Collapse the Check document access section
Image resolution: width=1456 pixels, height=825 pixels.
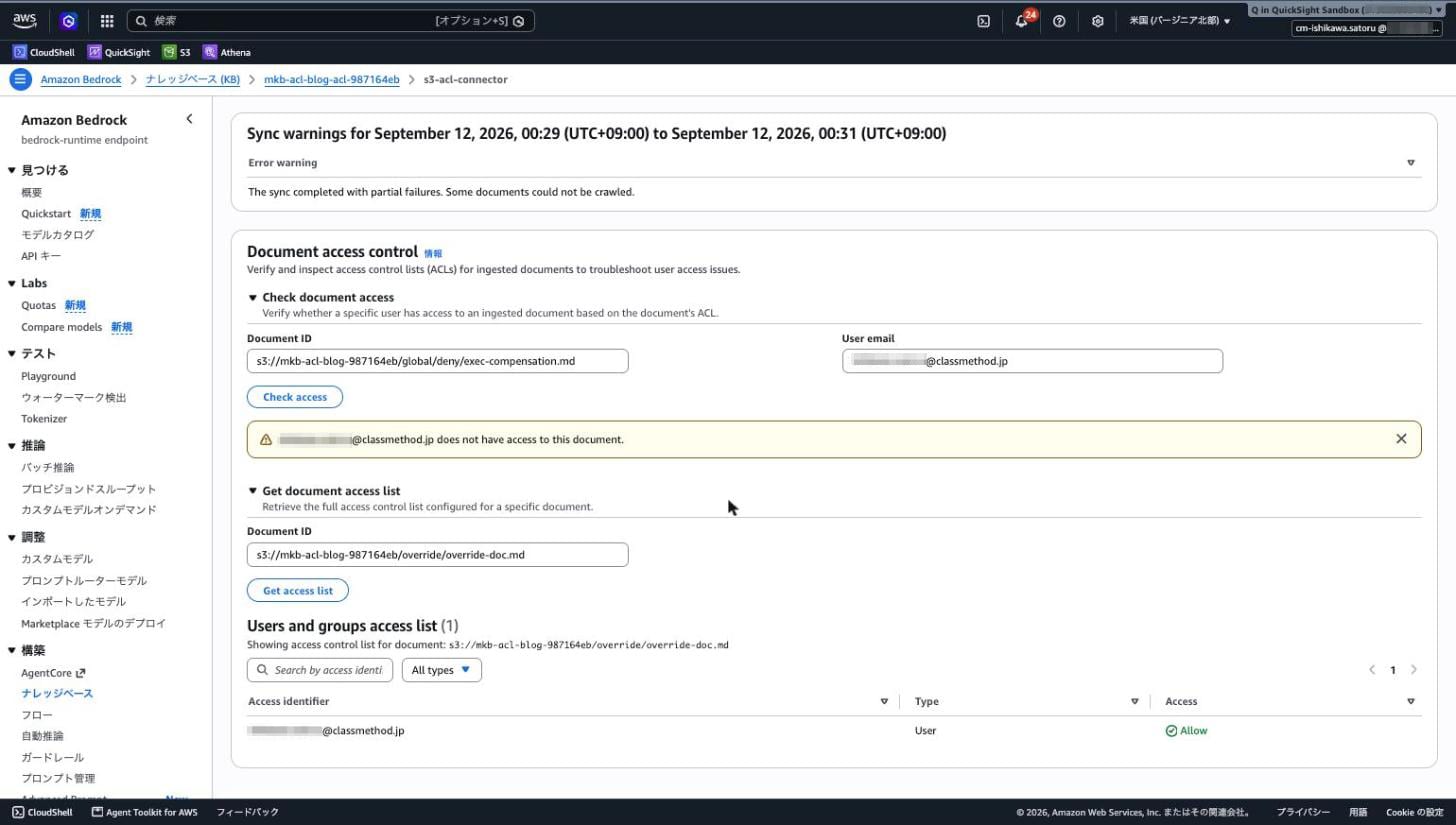click(253, 297)
